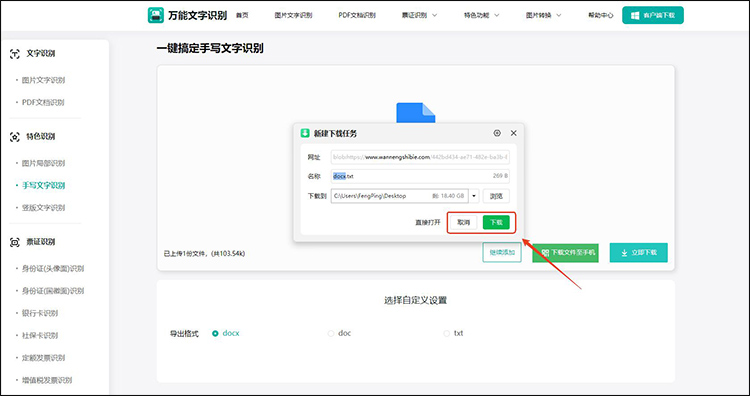This screenshot has height=396, width=750.
Task: Click the green download icon in dialog title
Action: coord(305,133)
